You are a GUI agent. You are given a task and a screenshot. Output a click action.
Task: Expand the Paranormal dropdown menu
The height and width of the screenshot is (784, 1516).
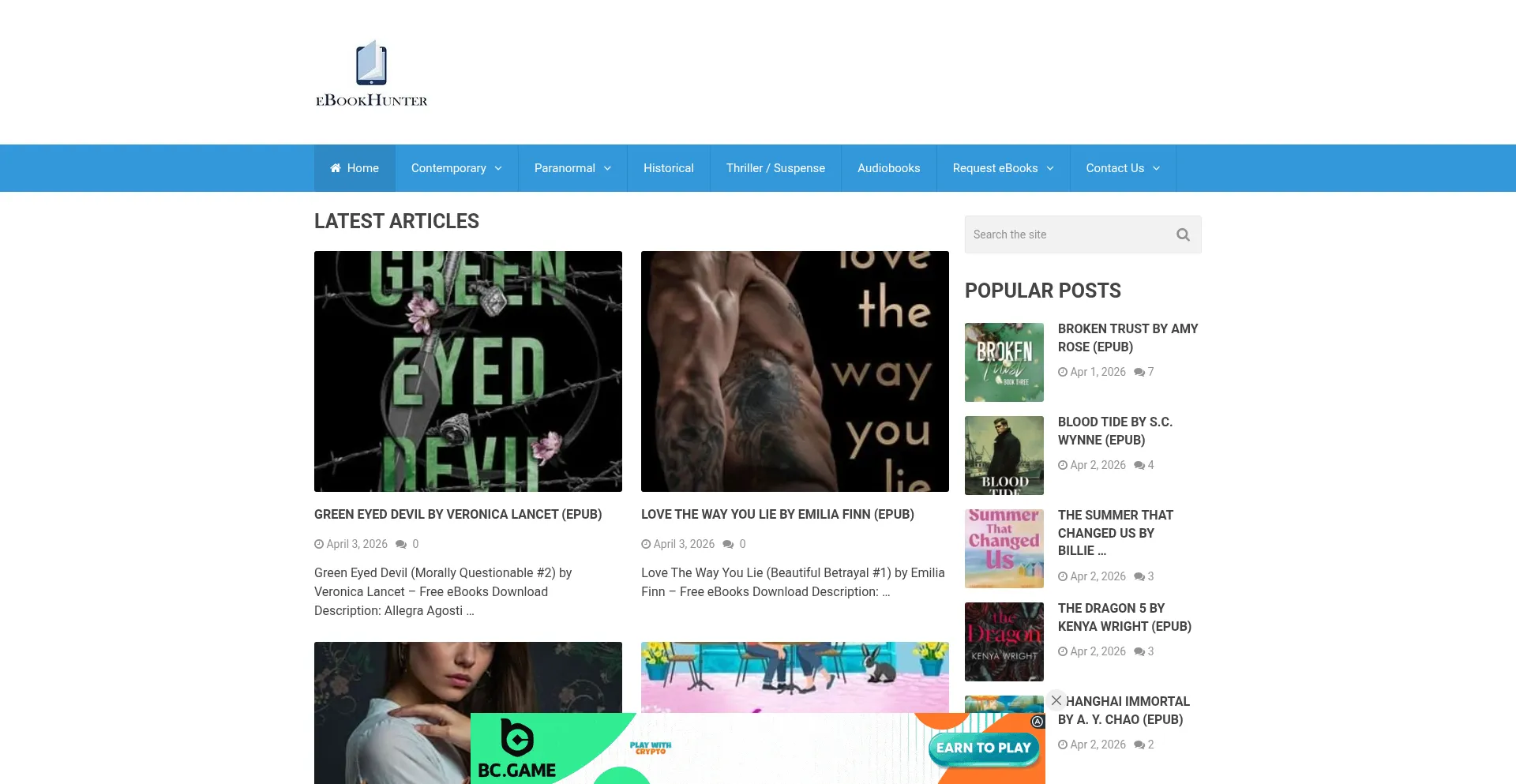click(x=572, y=168)
